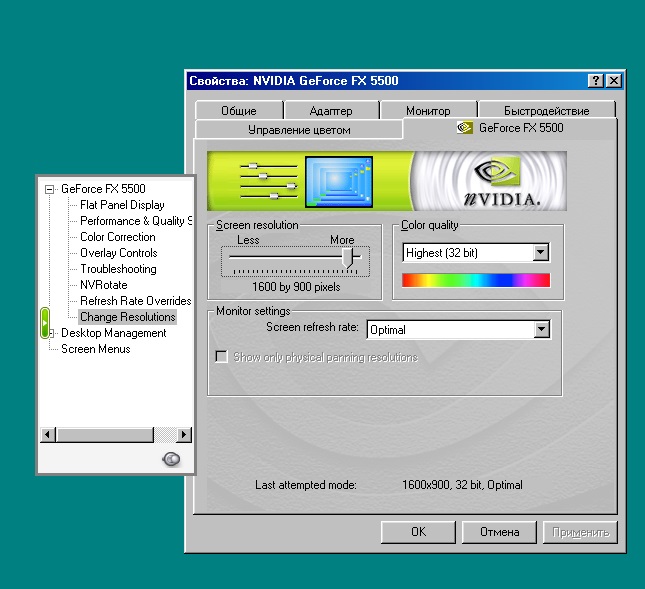This screenshot has height=589, width=645.
Task: Select Color Correction tree item
Action: click(118, 237)
